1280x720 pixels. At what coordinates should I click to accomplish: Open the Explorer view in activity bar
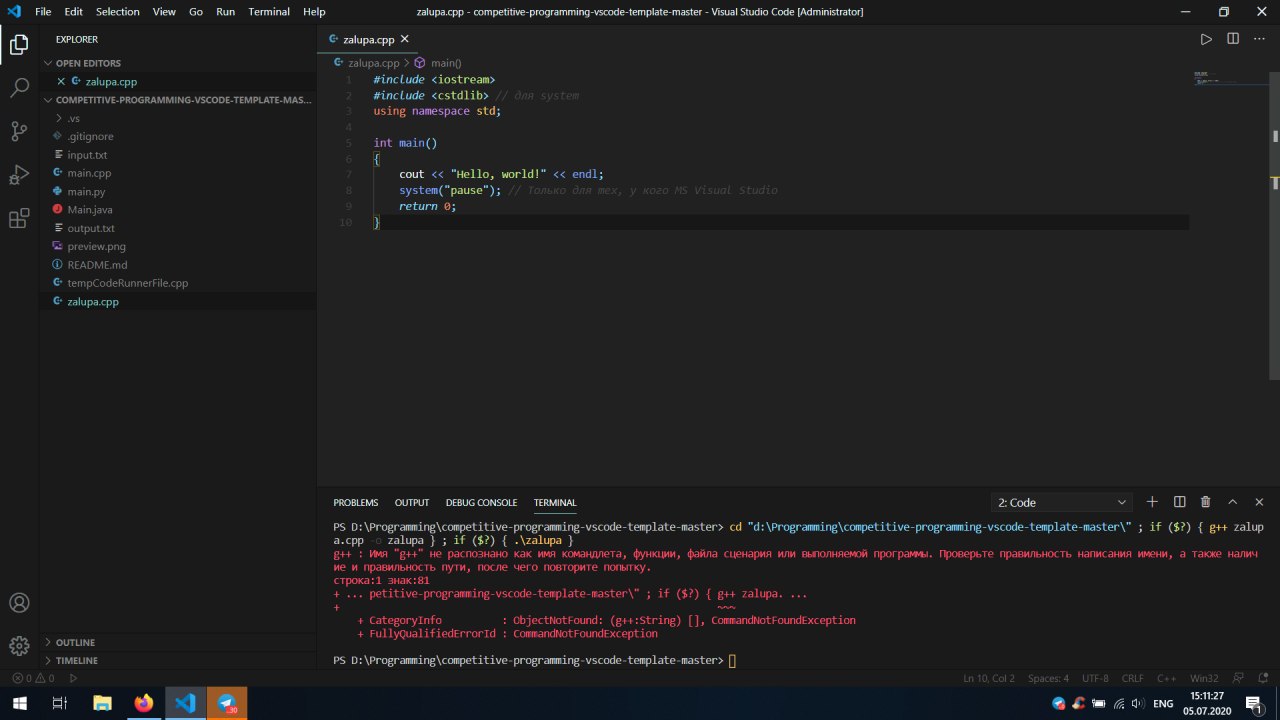19,44
